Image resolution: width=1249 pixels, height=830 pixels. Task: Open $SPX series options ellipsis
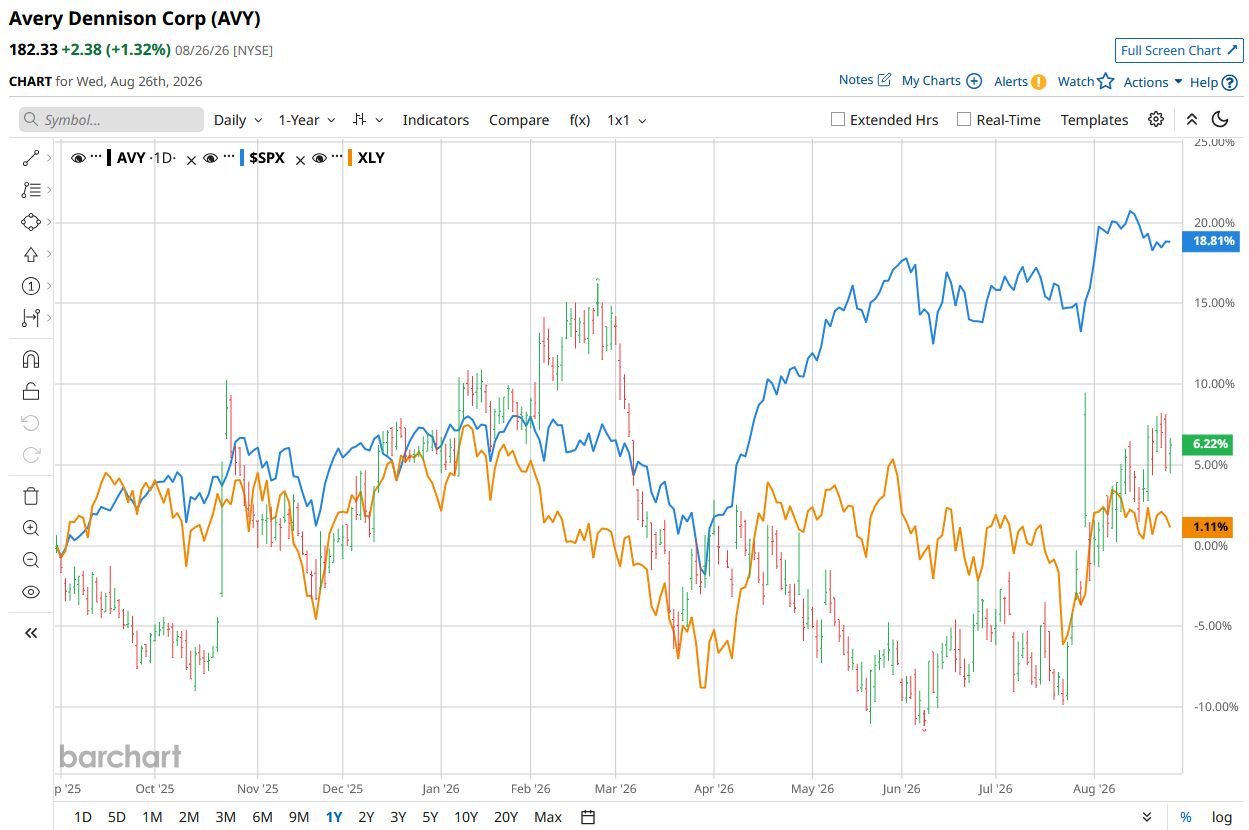(228, 158)
